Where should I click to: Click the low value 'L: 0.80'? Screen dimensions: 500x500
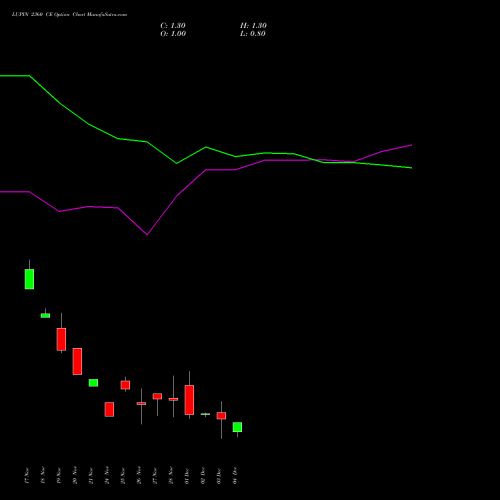tap(253, 34)
